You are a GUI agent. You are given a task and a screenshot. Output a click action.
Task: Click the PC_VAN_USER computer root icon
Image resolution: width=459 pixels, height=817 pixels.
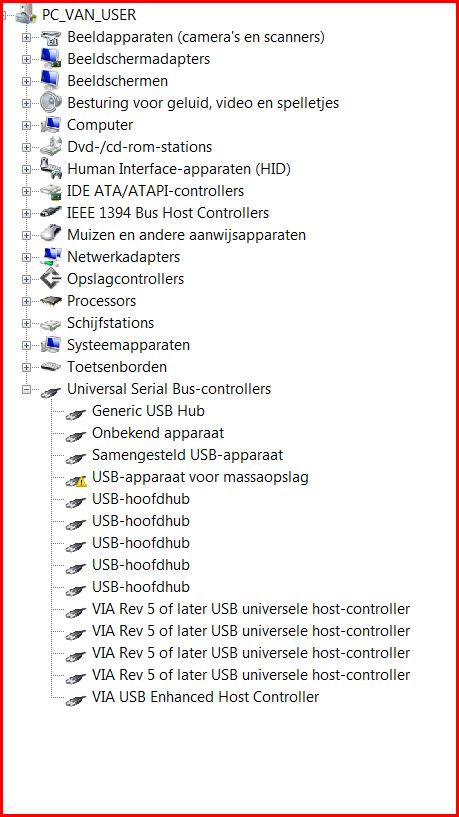(x=27, y=15)
